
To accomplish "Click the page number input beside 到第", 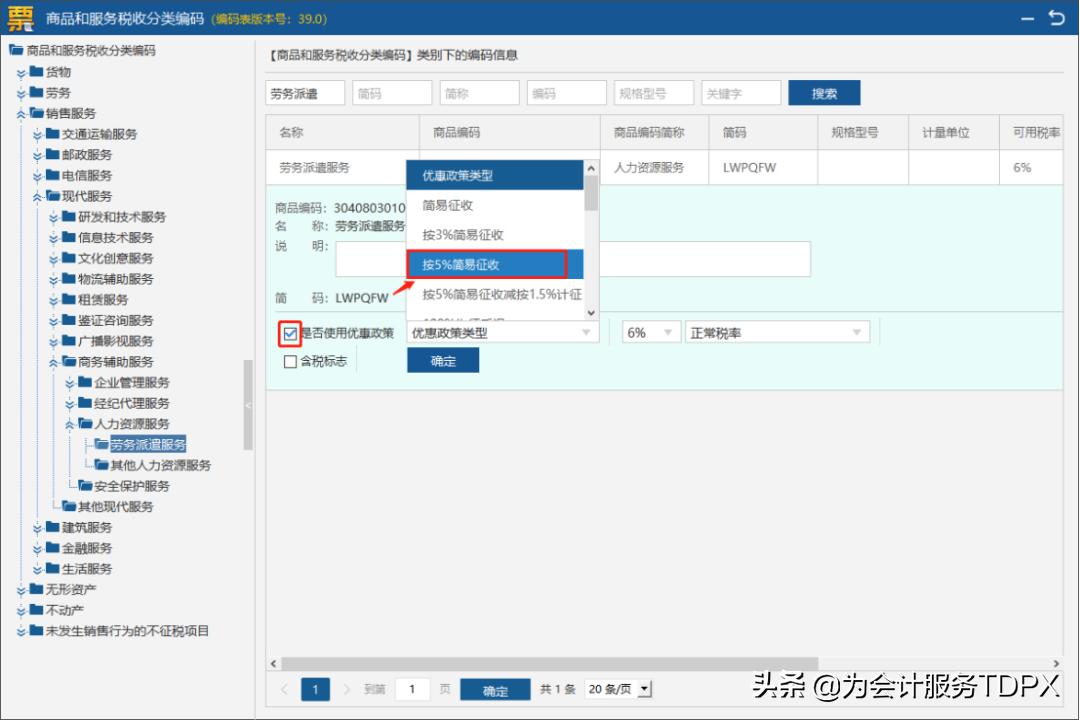I will click(x=412, y=690).
